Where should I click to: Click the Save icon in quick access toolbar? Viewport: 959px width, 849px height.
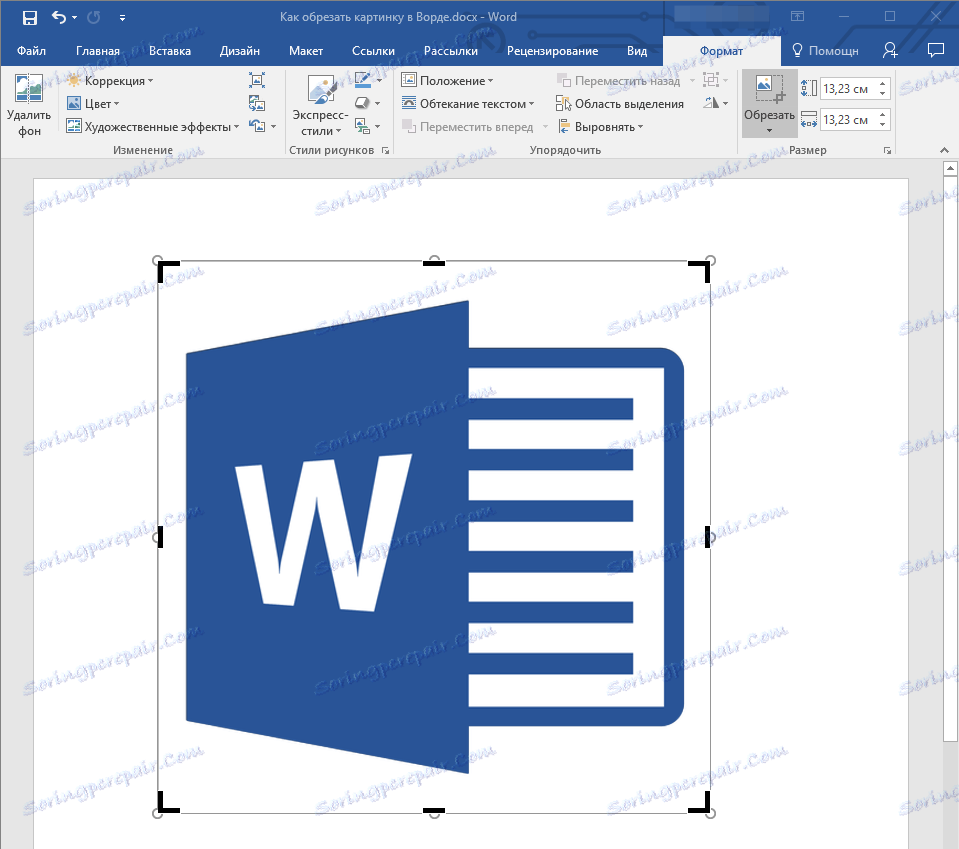pyautogui.click(x=29, y=17)
